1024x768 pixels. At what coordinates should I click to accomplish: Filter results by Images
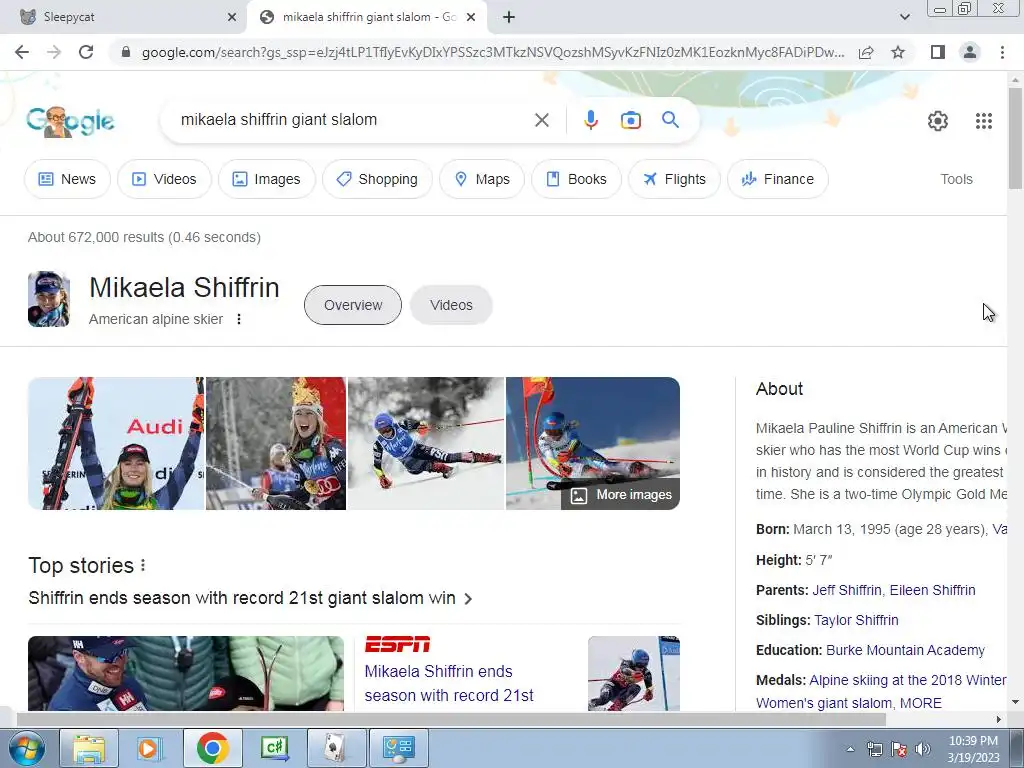pyautogui.click(x=266, y=179)
